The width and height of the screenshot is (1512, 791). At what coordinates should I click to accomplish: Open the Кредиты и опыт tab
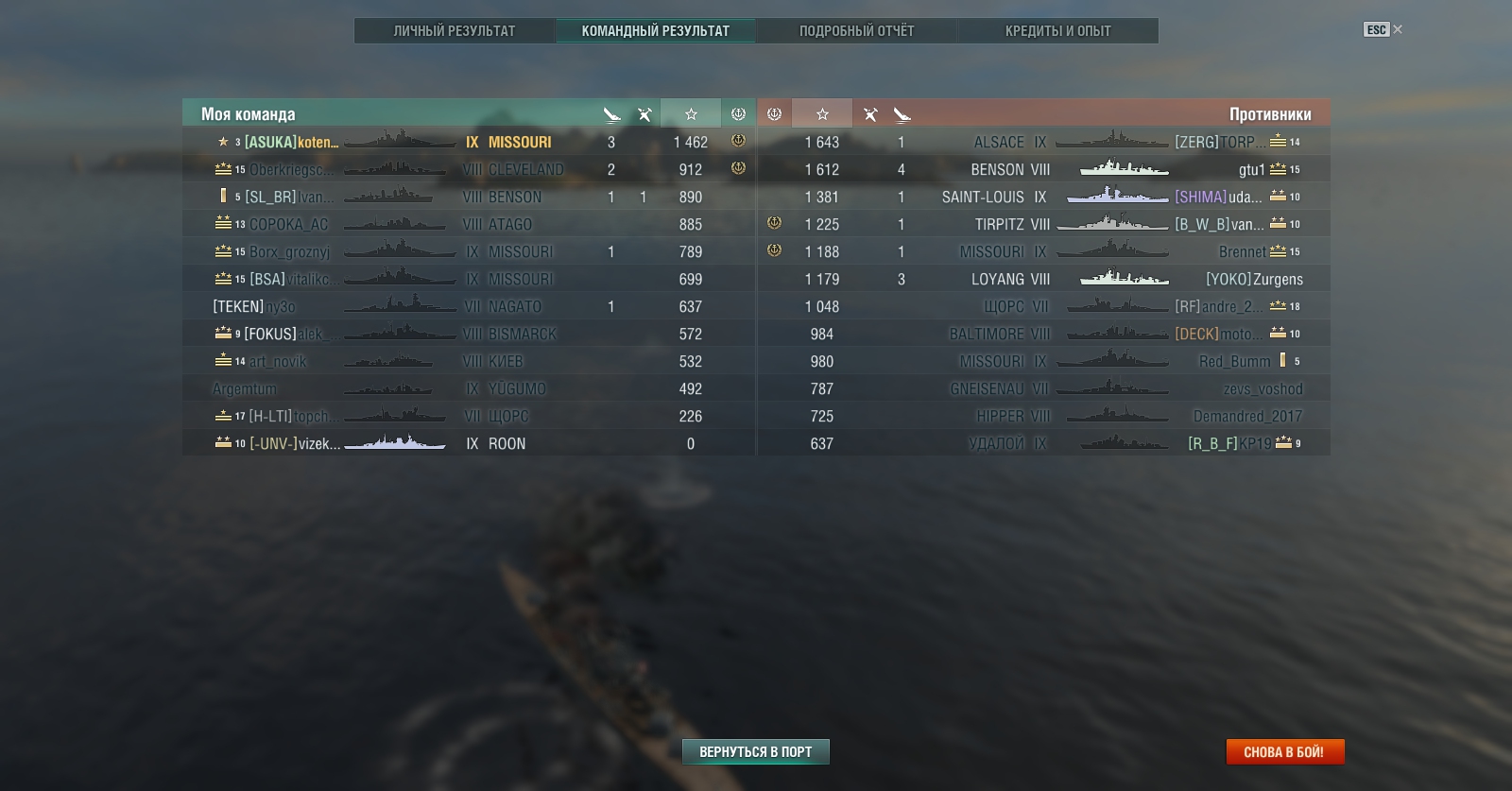pos(1058,30)
